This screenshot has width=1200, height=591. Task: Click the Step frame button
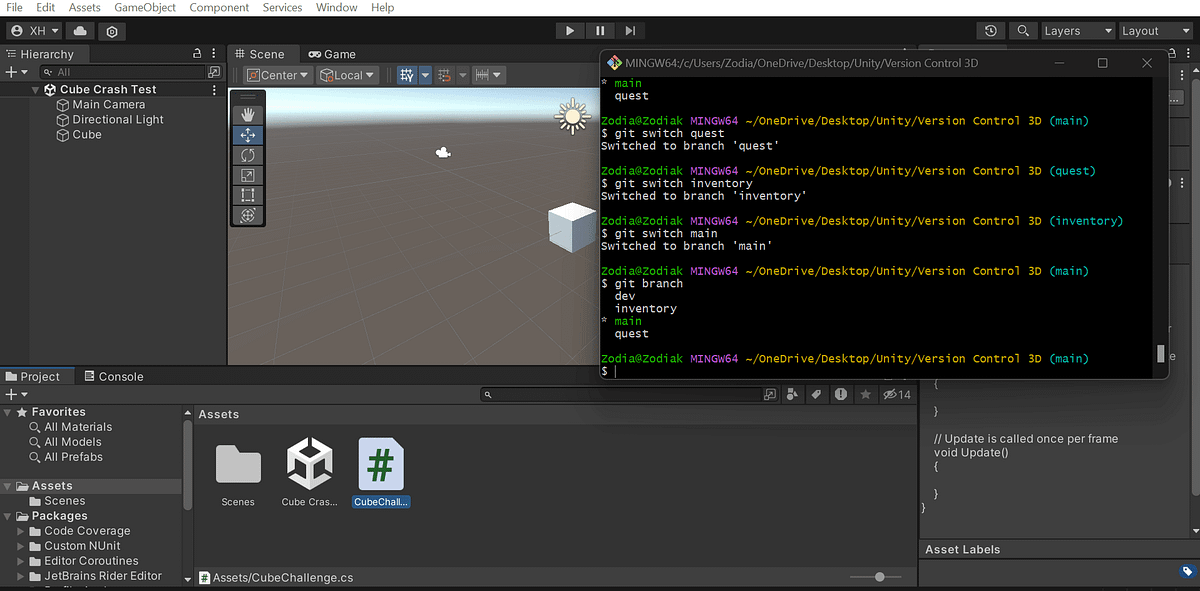pyautogui.click(x=629, y=31)
